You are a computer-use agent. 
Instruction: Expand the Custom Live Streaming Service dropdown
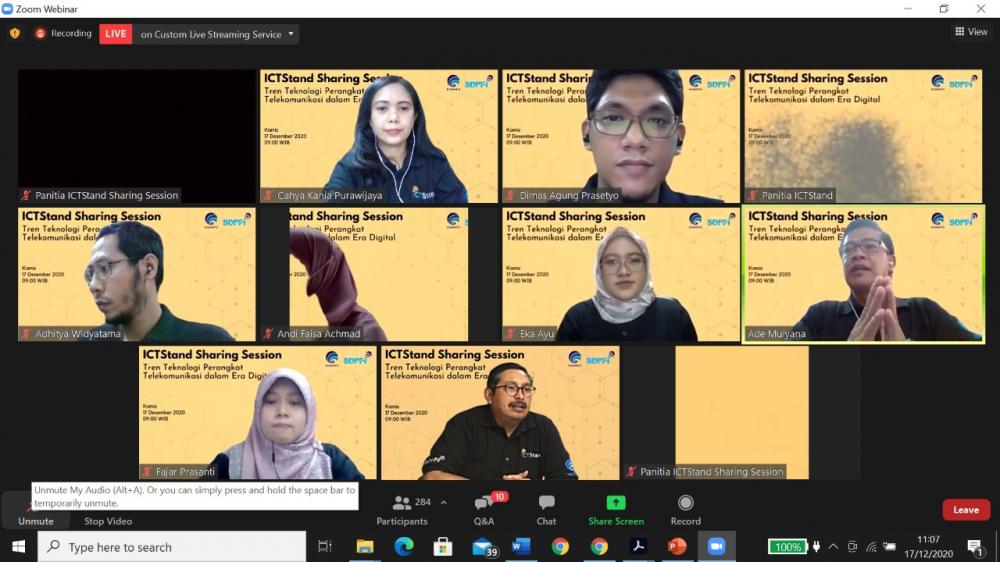point(291,34)
